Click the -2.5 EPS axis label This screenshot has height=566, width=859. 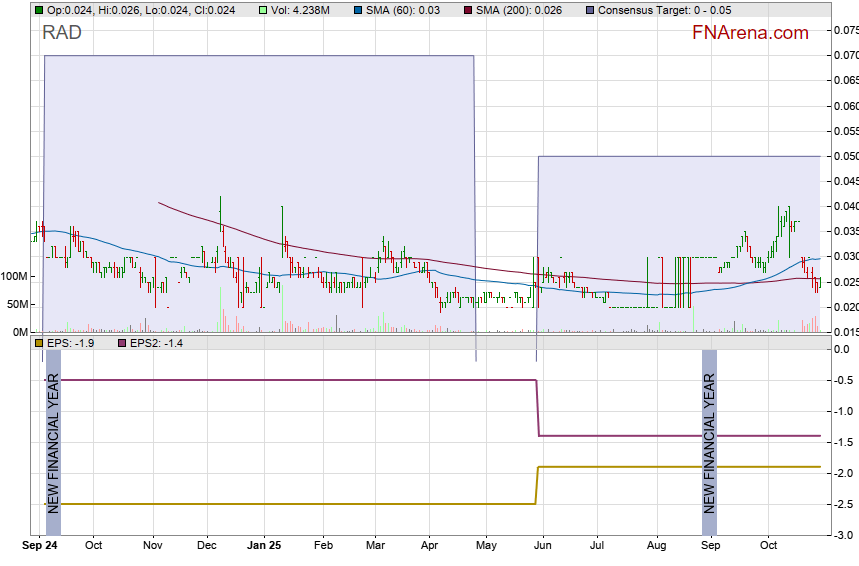[843, 504]
